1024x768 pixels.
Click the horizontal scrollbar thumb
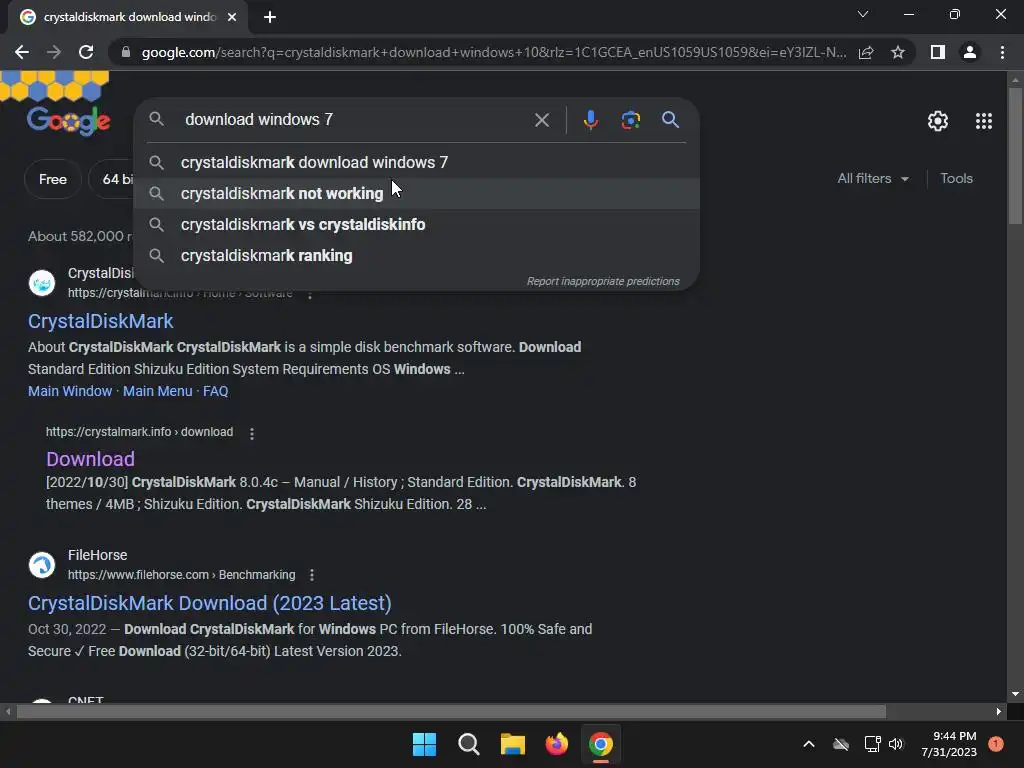click(451, 711)
